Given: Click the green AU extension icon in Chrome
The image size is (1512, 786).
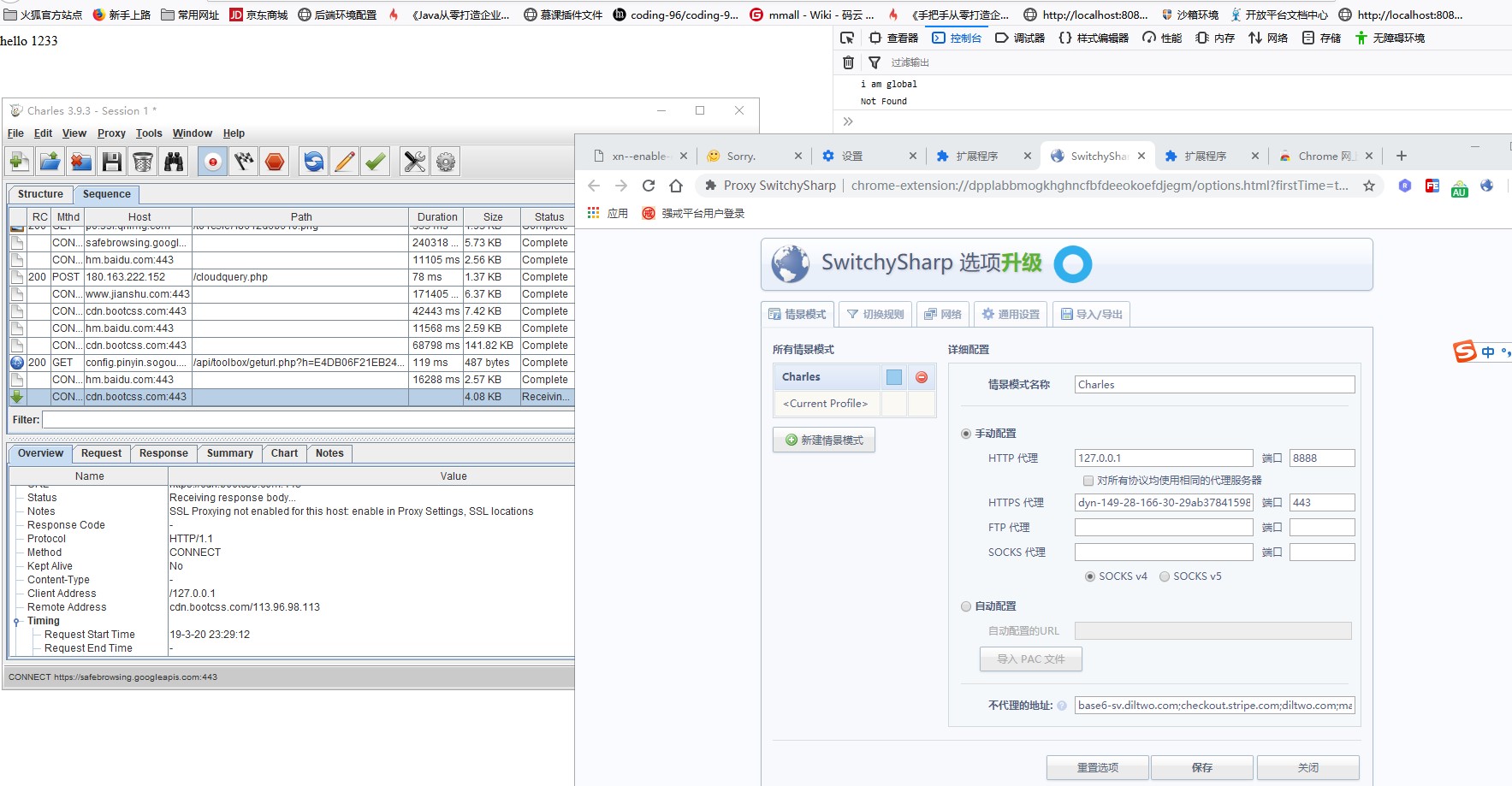Looking at the screenshot, I should pyautogui.click(x=1460, y=188).
